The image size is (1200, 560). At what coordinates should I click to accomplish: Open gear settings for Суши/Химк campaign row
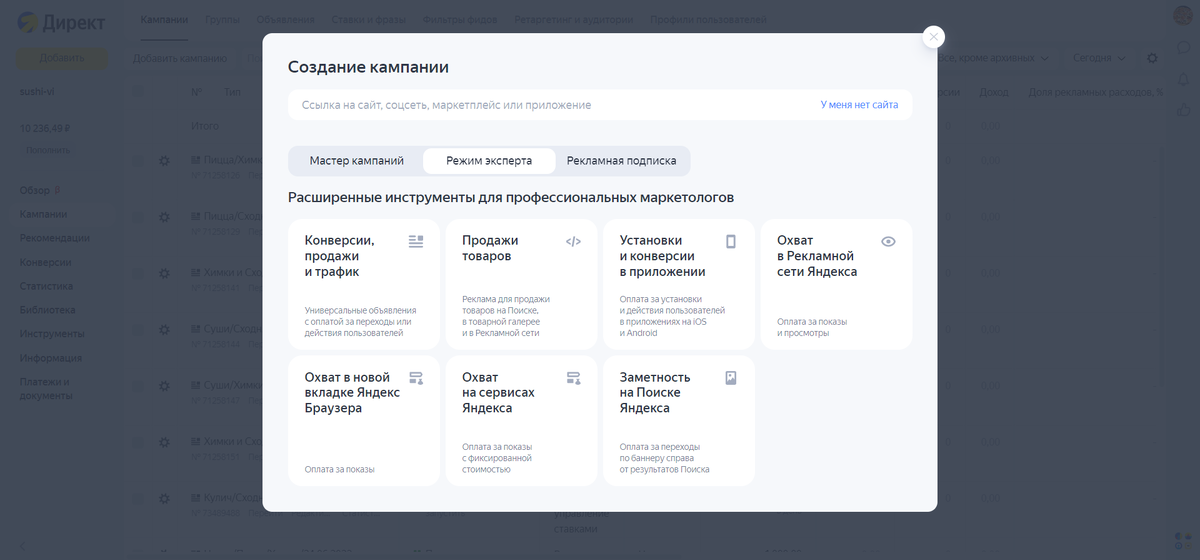click(165, 385)
